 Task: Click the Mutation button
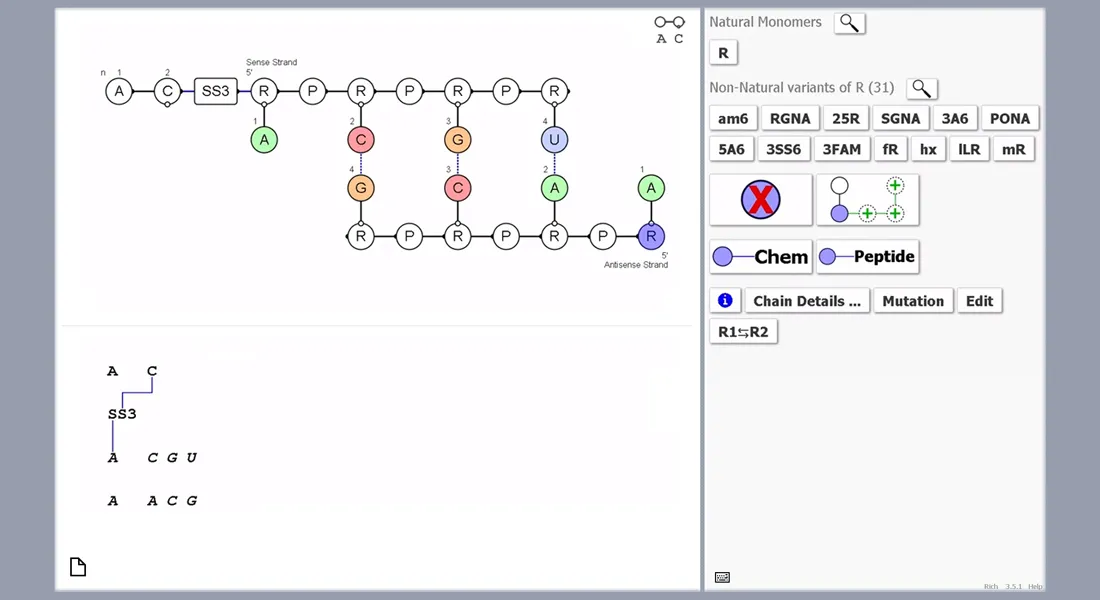point(912,301)
